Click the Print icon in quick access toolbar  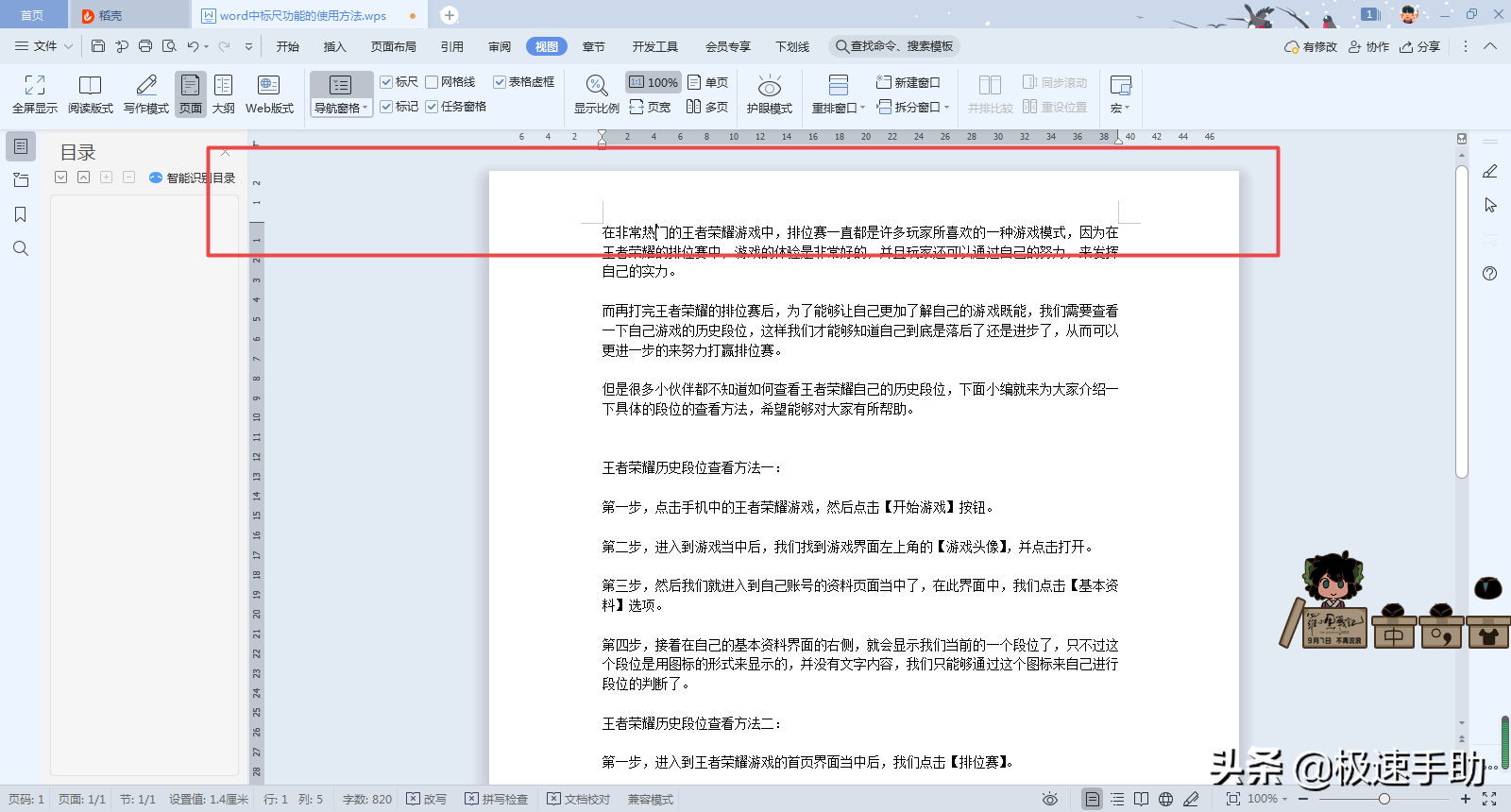(145, 46)
